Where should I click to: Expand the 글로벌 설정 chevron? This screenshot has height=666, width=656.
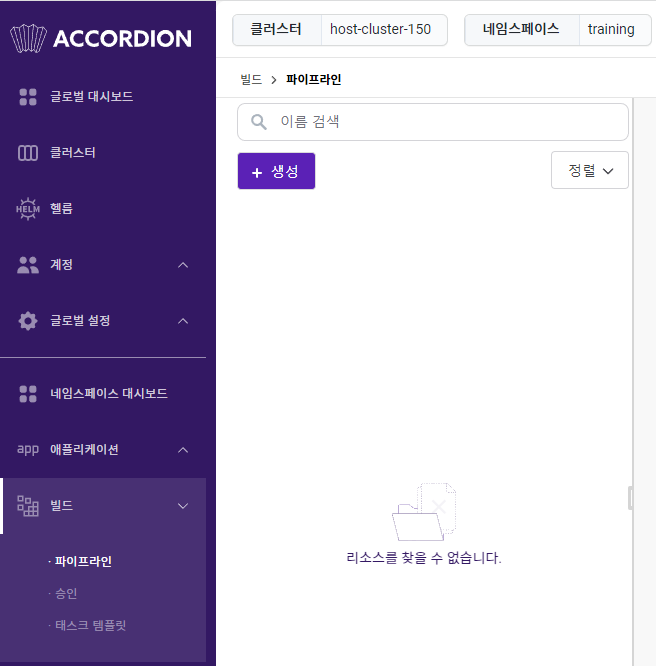(183, 321)
